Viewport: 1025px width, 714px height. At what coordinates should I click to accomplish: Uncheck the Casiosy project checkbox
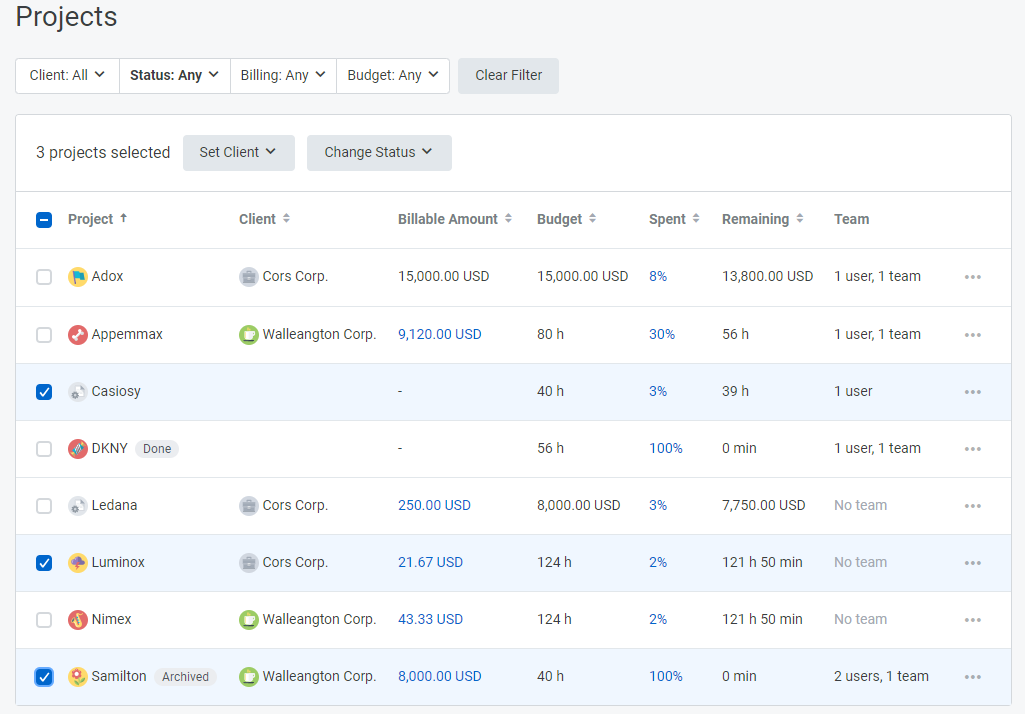point(44,392)
